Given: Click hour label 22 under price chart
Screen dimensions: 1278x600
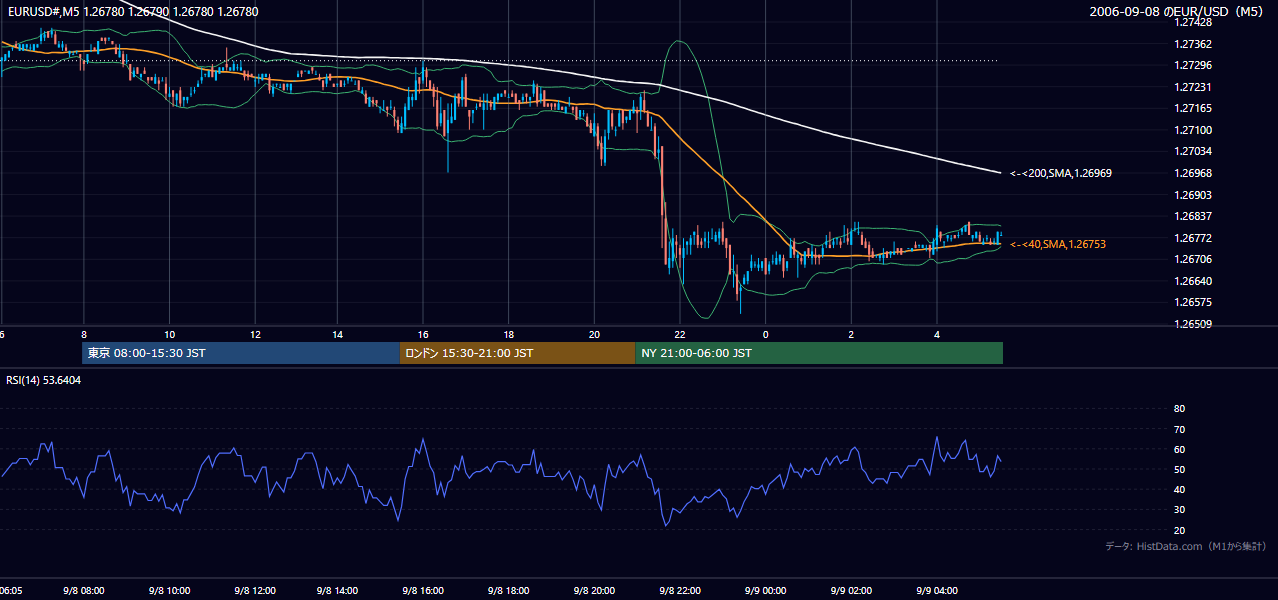Looking at the screenshot, I should (x=680, y=334).
